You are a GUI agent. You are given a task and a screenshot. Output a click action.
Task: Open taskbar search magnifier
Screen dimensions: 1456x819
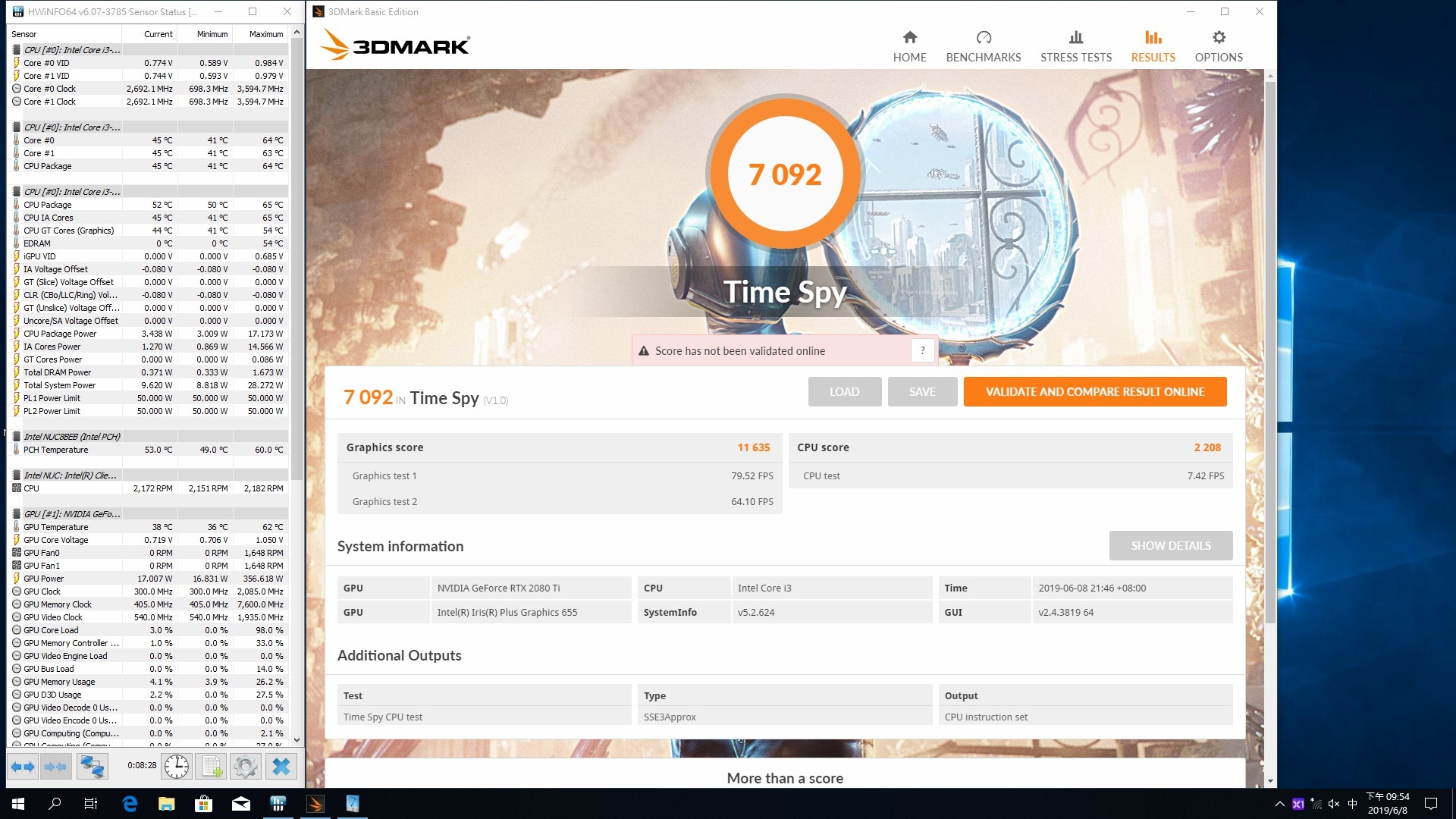pos(55,804)
